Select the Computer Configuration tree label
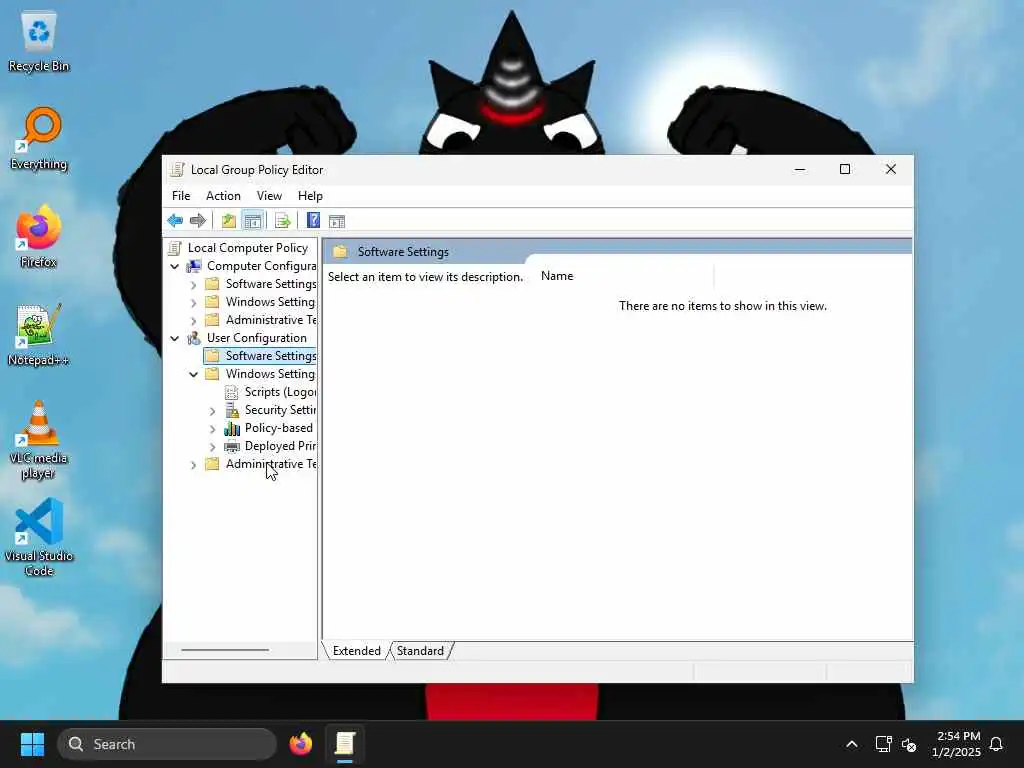The image size is (1024, 768). coord(261,266)
